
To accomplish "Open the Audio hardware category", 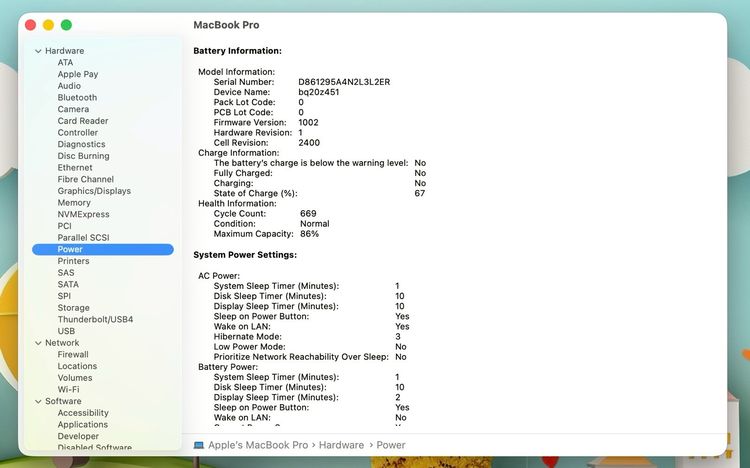I will click(x=69, y=86).
